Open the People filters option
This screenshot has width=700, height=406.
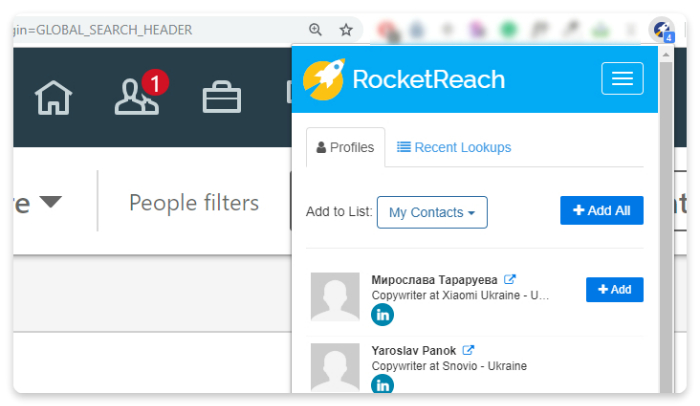[194, 203]
